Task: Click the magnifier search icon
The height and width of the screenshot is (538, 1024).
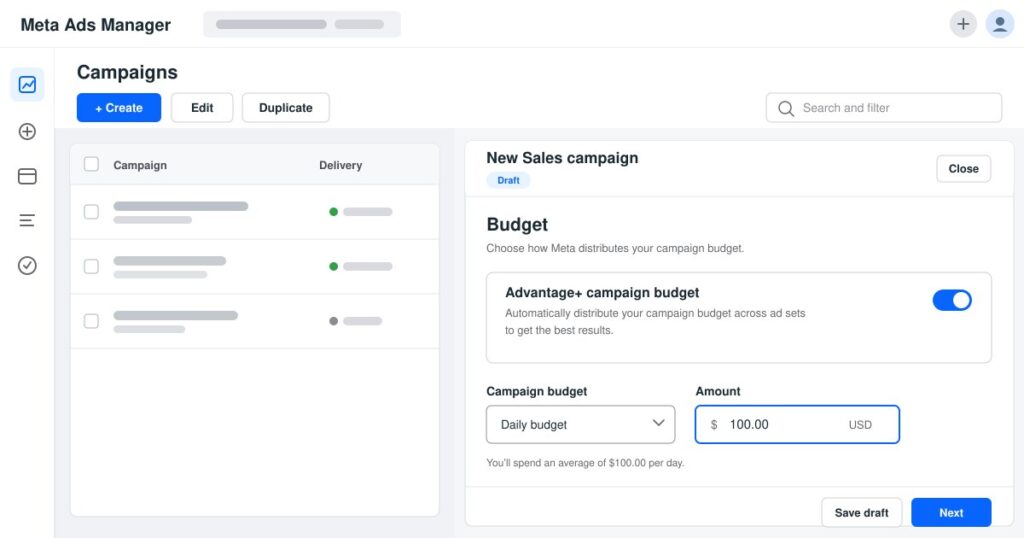Action: coord(786,108)
